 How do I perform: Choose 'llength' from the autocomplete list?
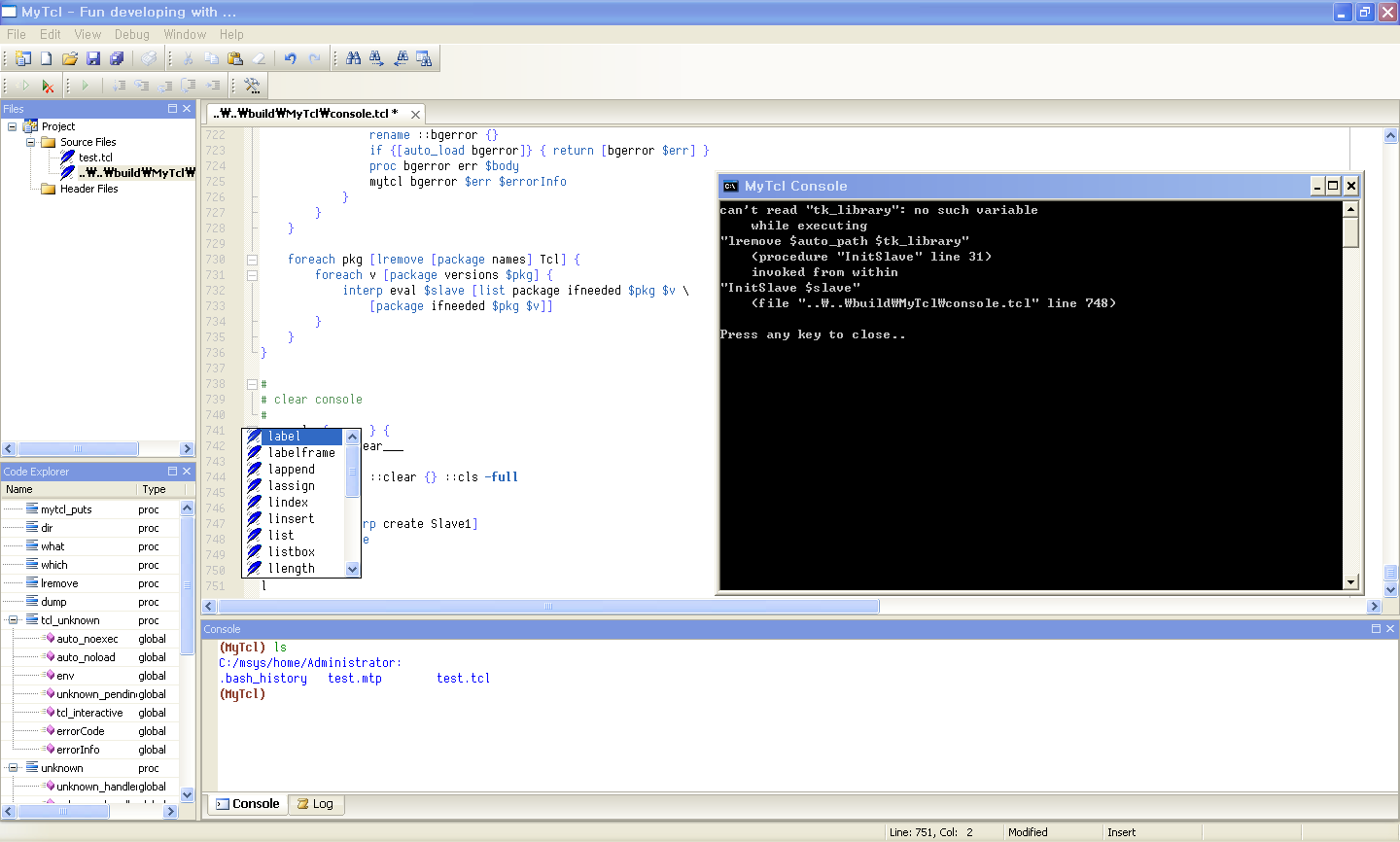[293, 569]
